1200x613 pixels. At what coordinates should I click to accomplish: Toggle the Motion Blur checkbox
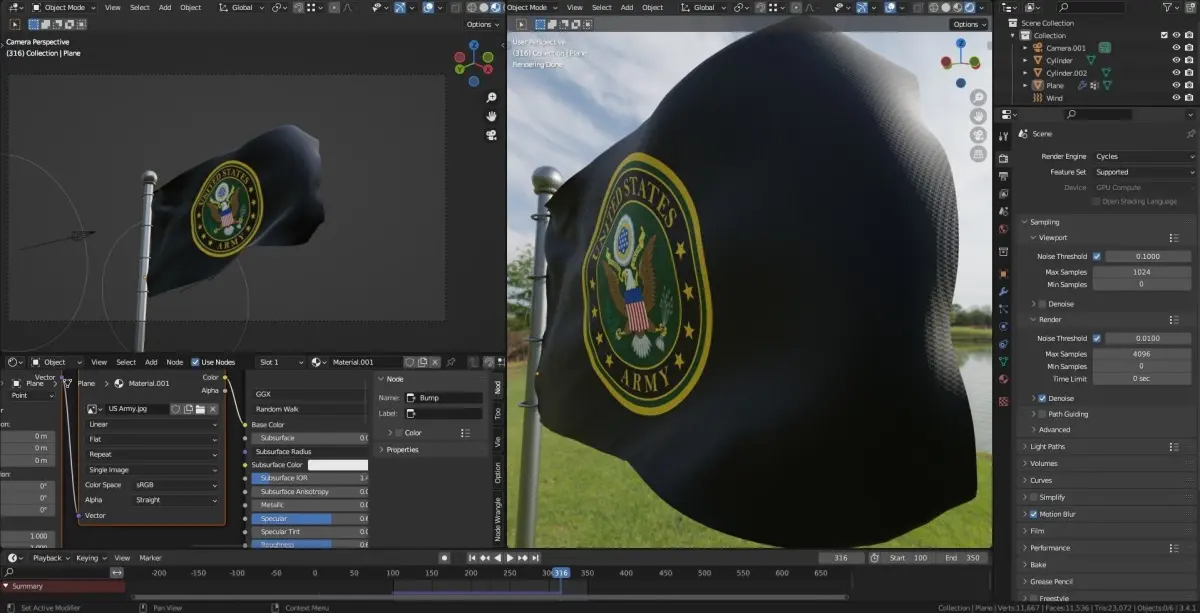point(1033,514)
